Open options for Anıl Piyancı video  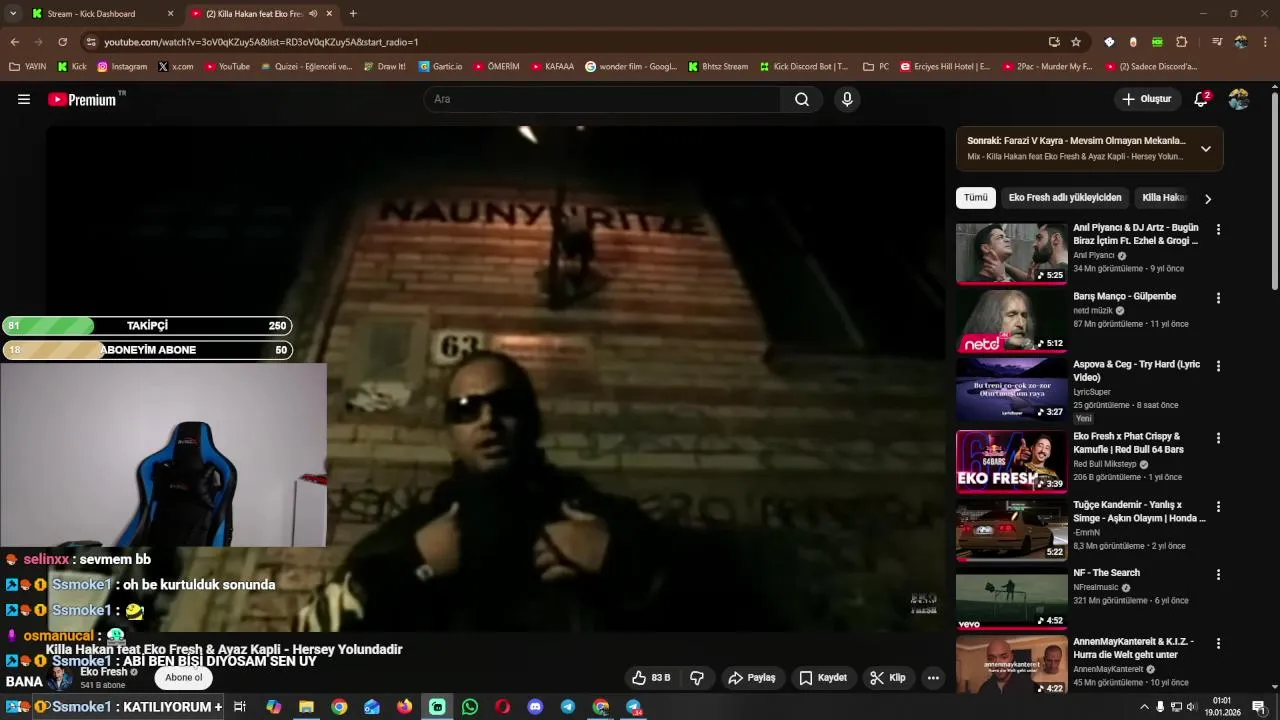click(1218, 229)
